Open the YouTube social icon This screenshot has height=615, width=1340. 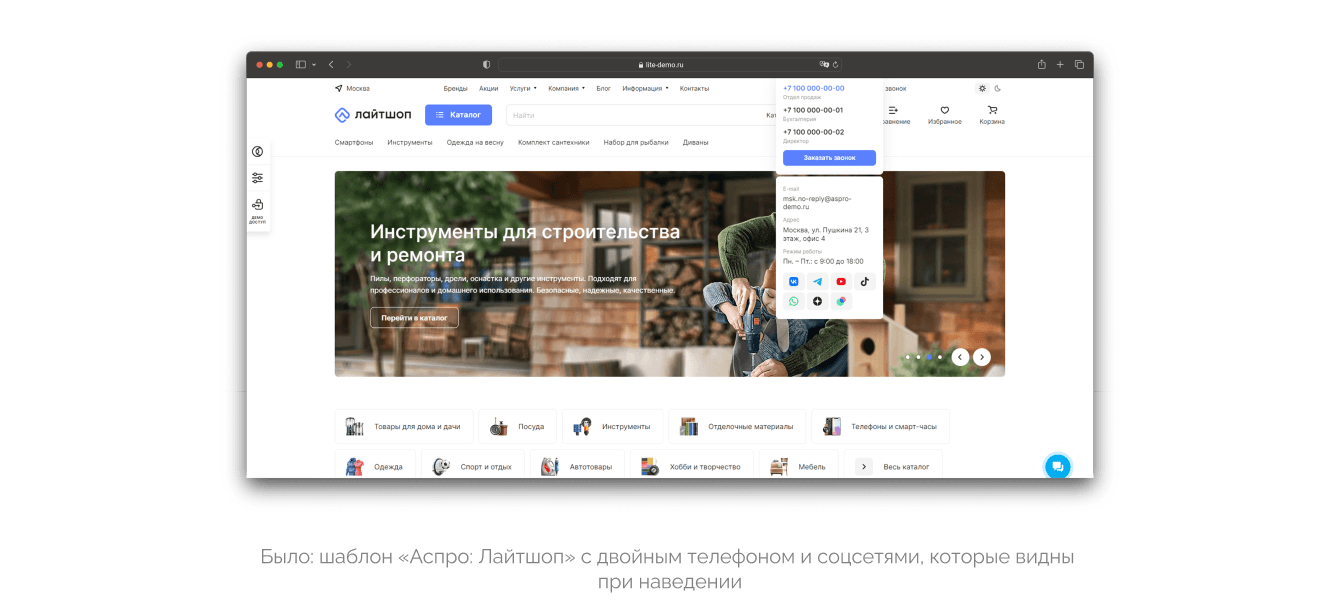click(x=841, y=282)
